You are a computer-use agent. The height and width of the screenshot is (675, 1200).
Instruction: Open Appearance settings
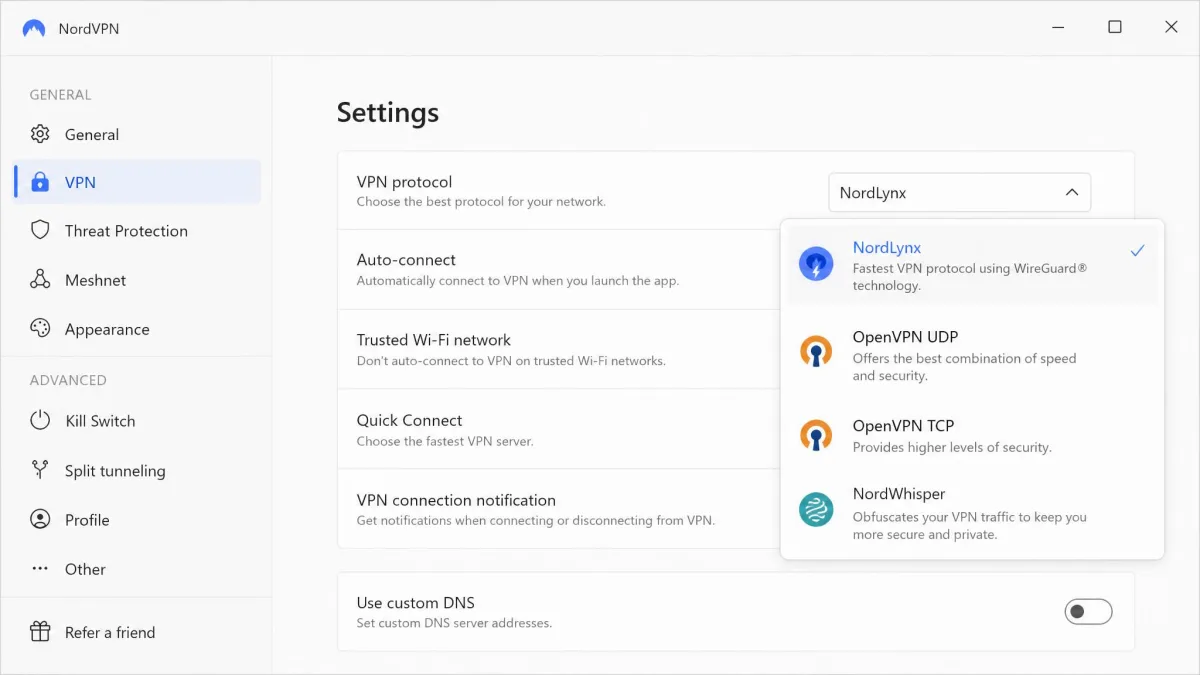coord(137,328)
